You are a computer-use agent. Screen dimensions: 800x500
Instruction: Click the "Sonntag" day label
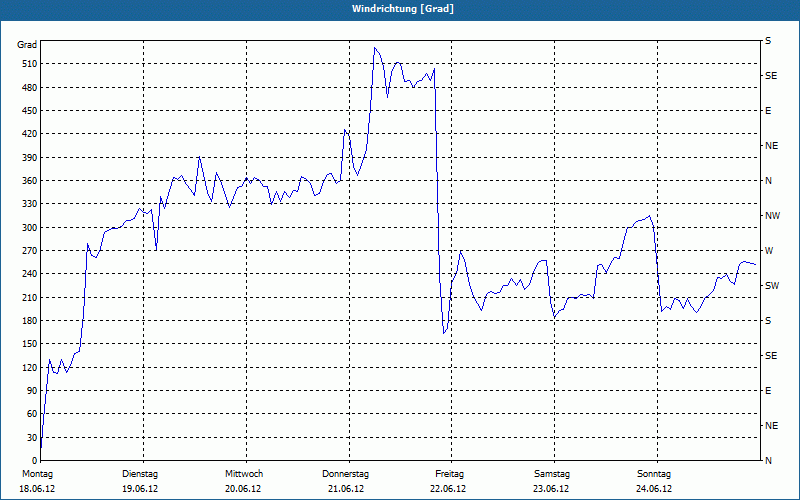point(654,474)
